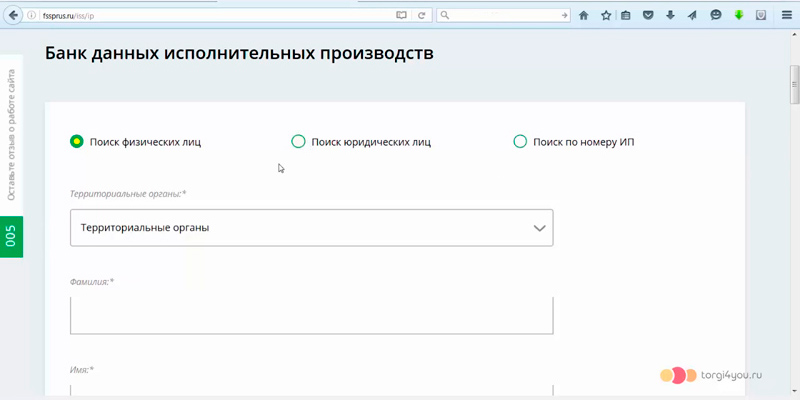Click the Имя:* label text

tap(82, 369)
